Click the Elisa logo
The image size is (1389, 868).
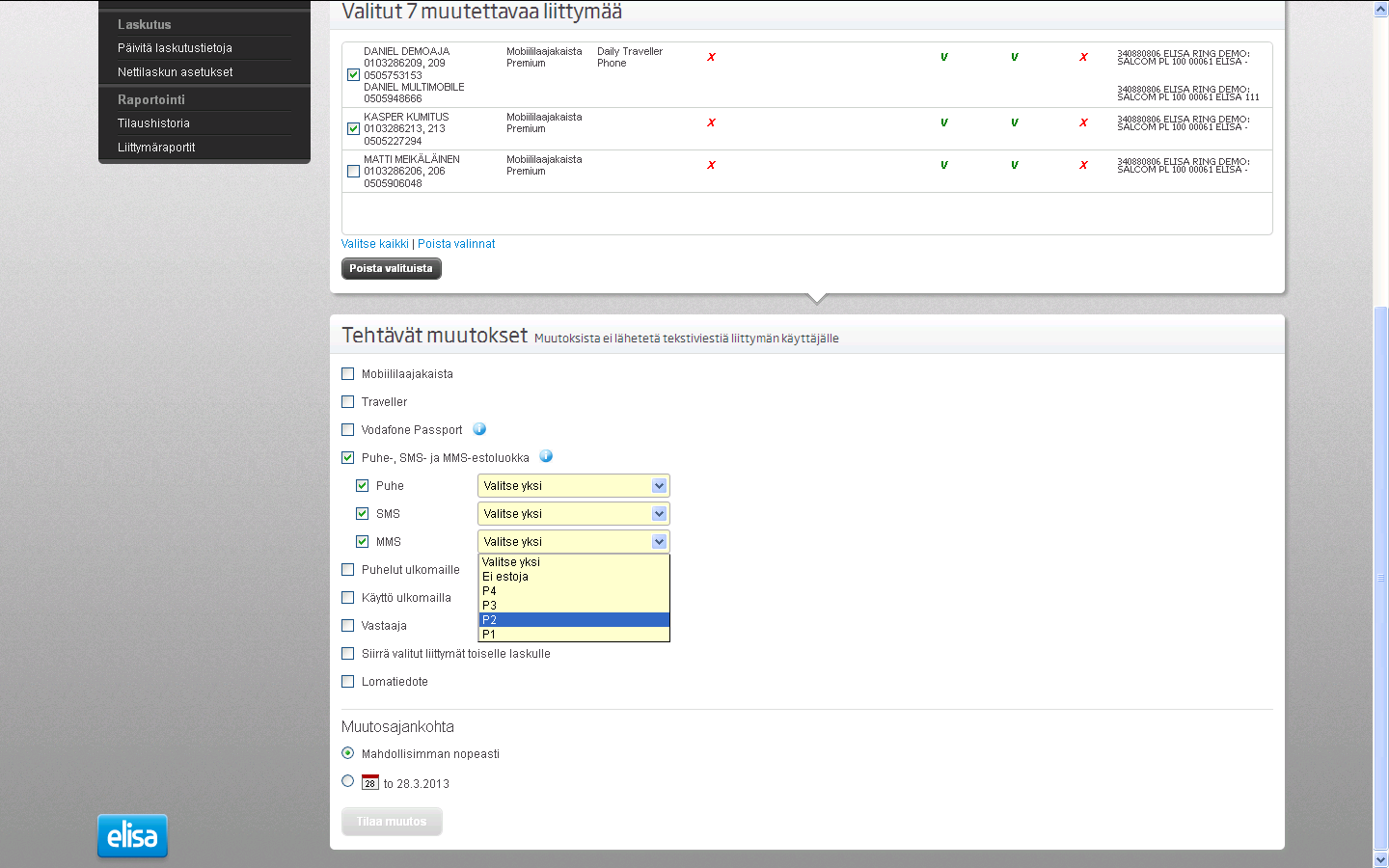132,835
